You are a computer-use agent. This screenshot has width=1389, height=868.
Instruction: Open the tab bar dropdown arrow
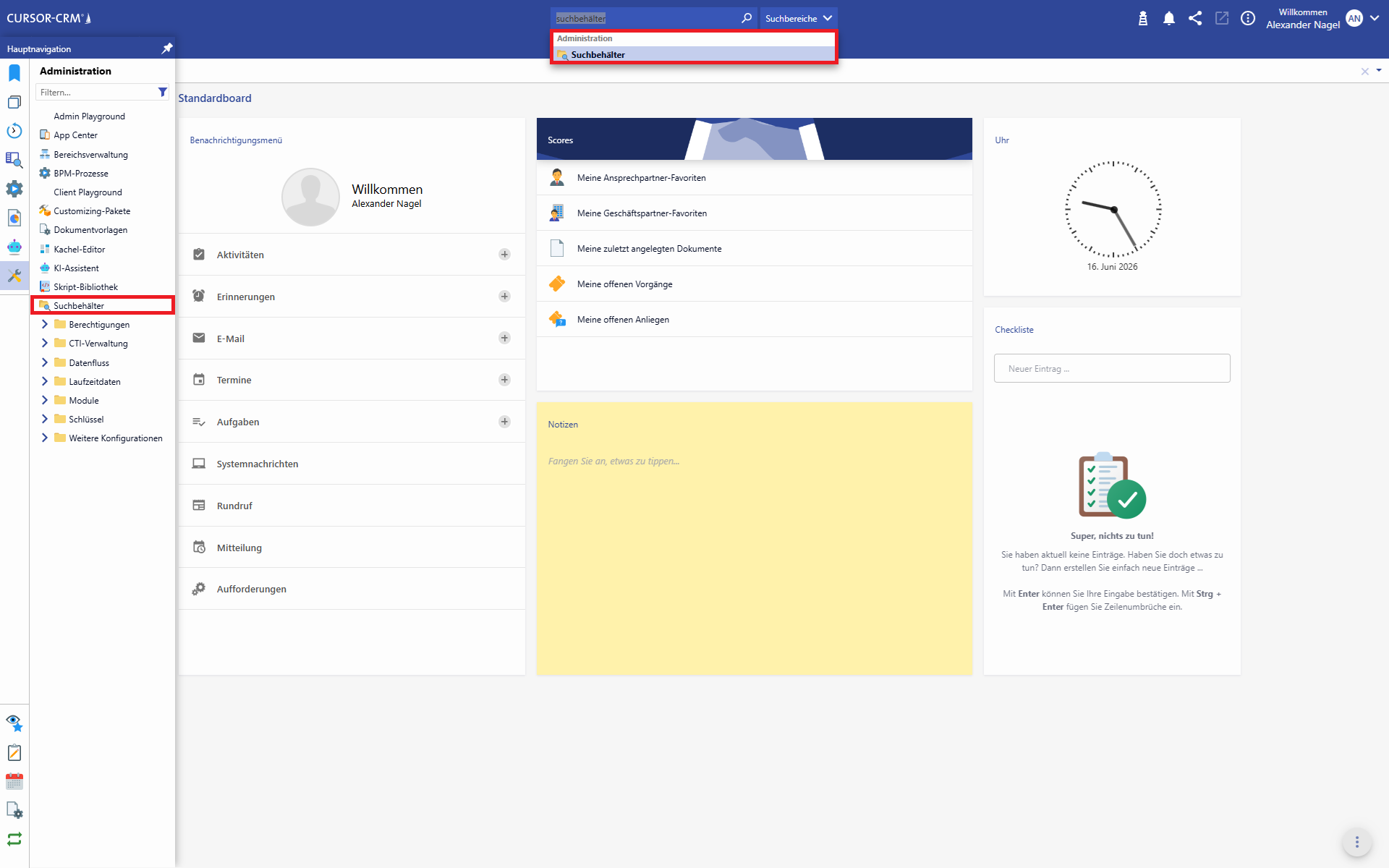pos(1379,70)
